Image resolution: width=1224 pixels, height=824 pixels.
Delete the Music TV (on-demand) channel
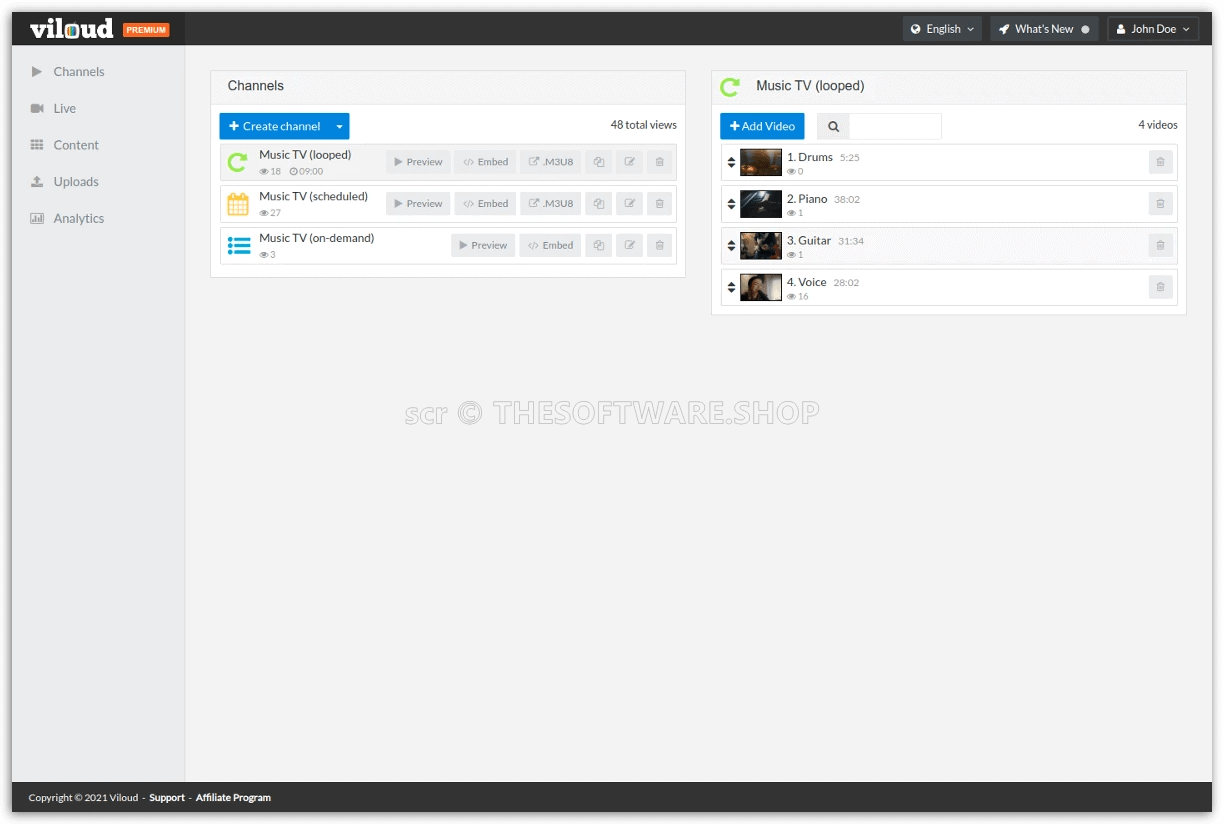(659, 246)
